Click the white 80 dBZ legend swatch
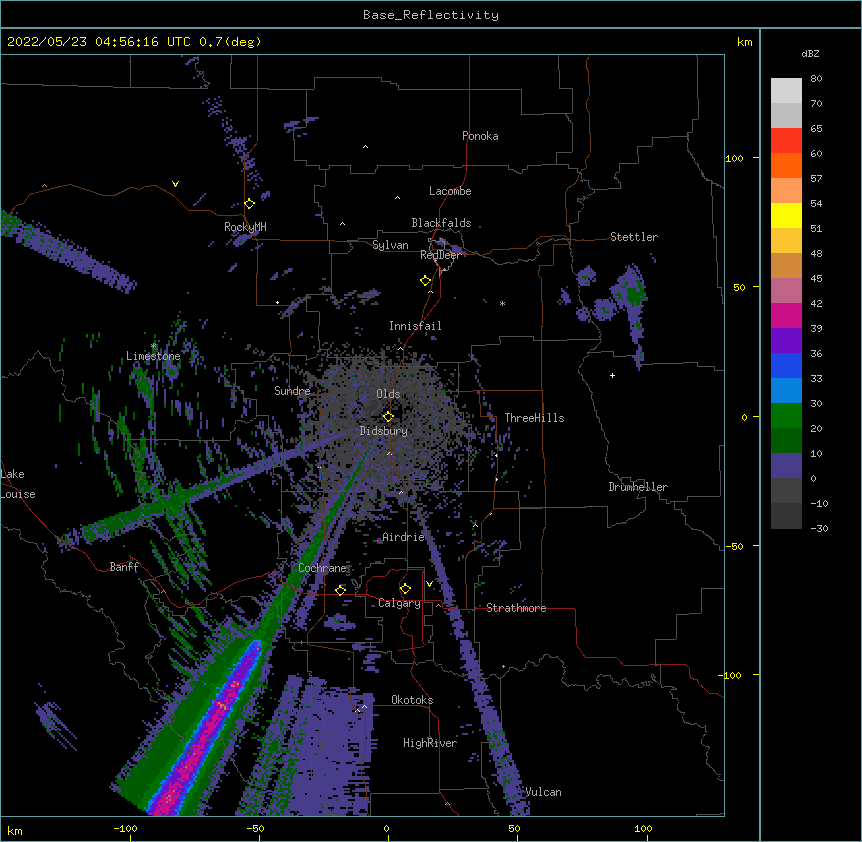The image size is (862, 842). click(x=786, y=90)
